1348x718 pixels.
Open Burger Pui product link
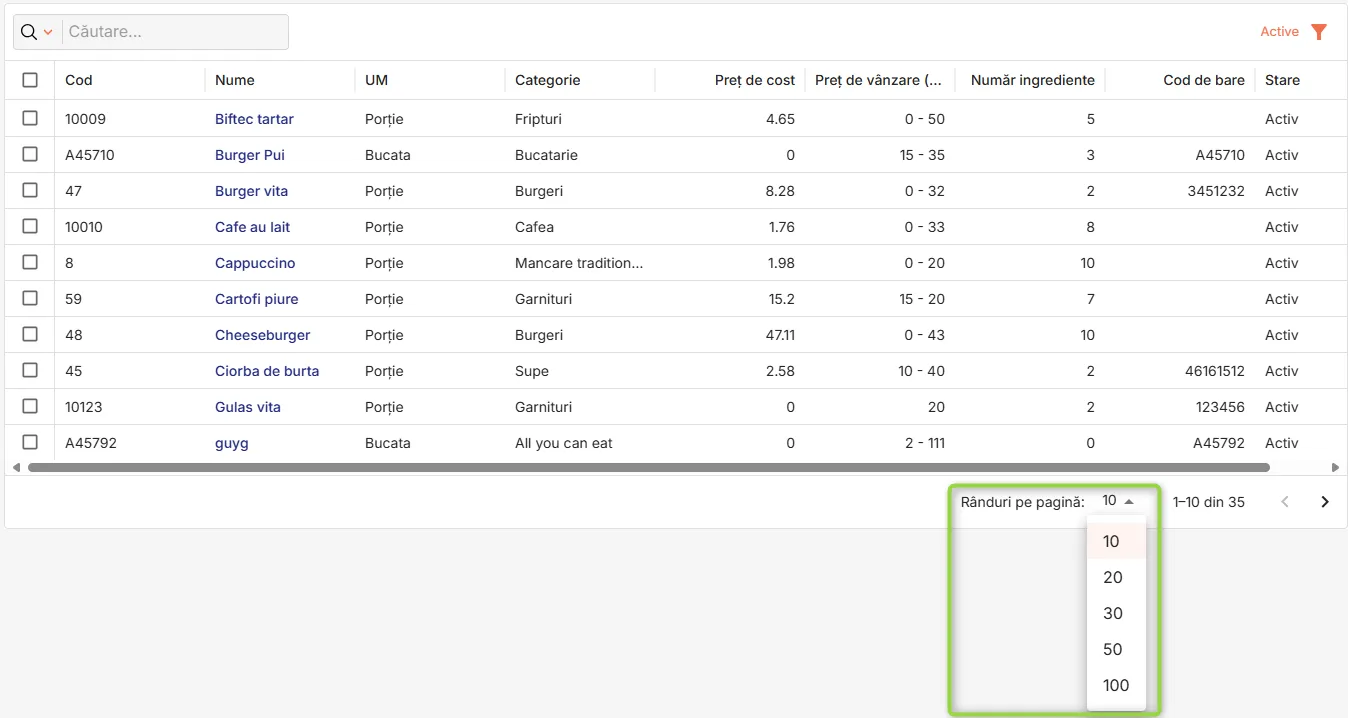coord(250,155)
